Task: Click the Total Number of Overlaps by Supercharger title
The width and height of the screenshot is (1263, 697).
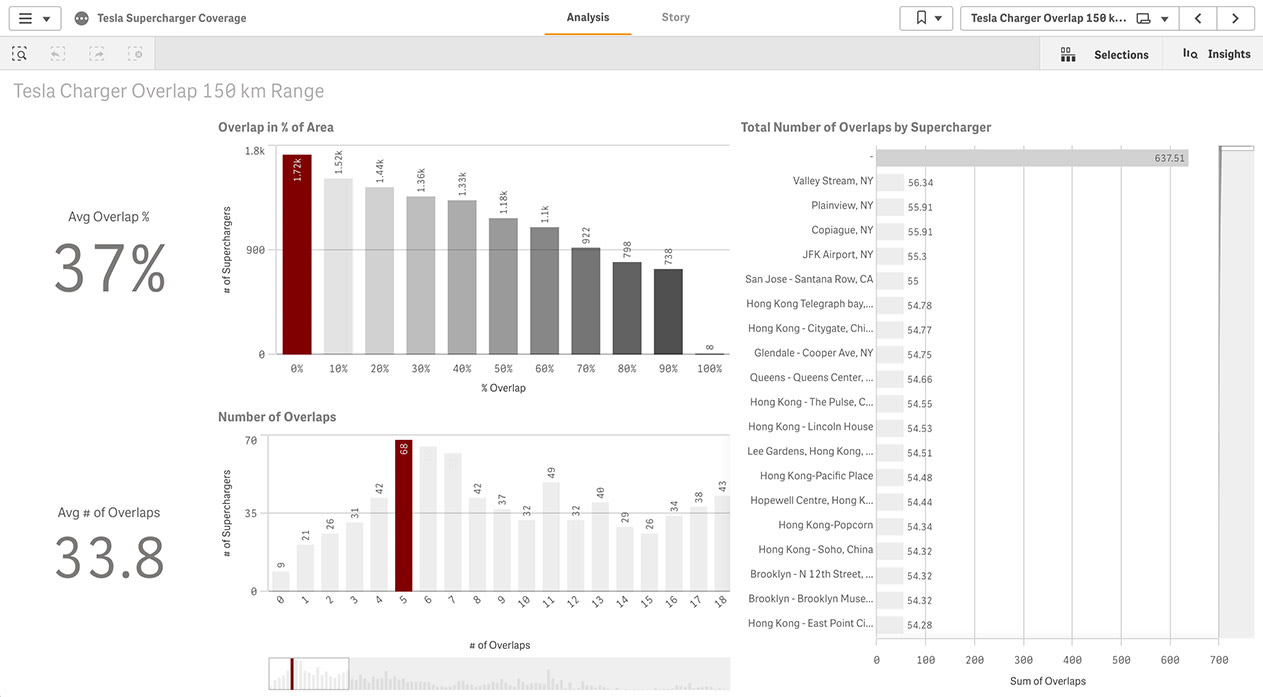Action: tap(866, 127)
